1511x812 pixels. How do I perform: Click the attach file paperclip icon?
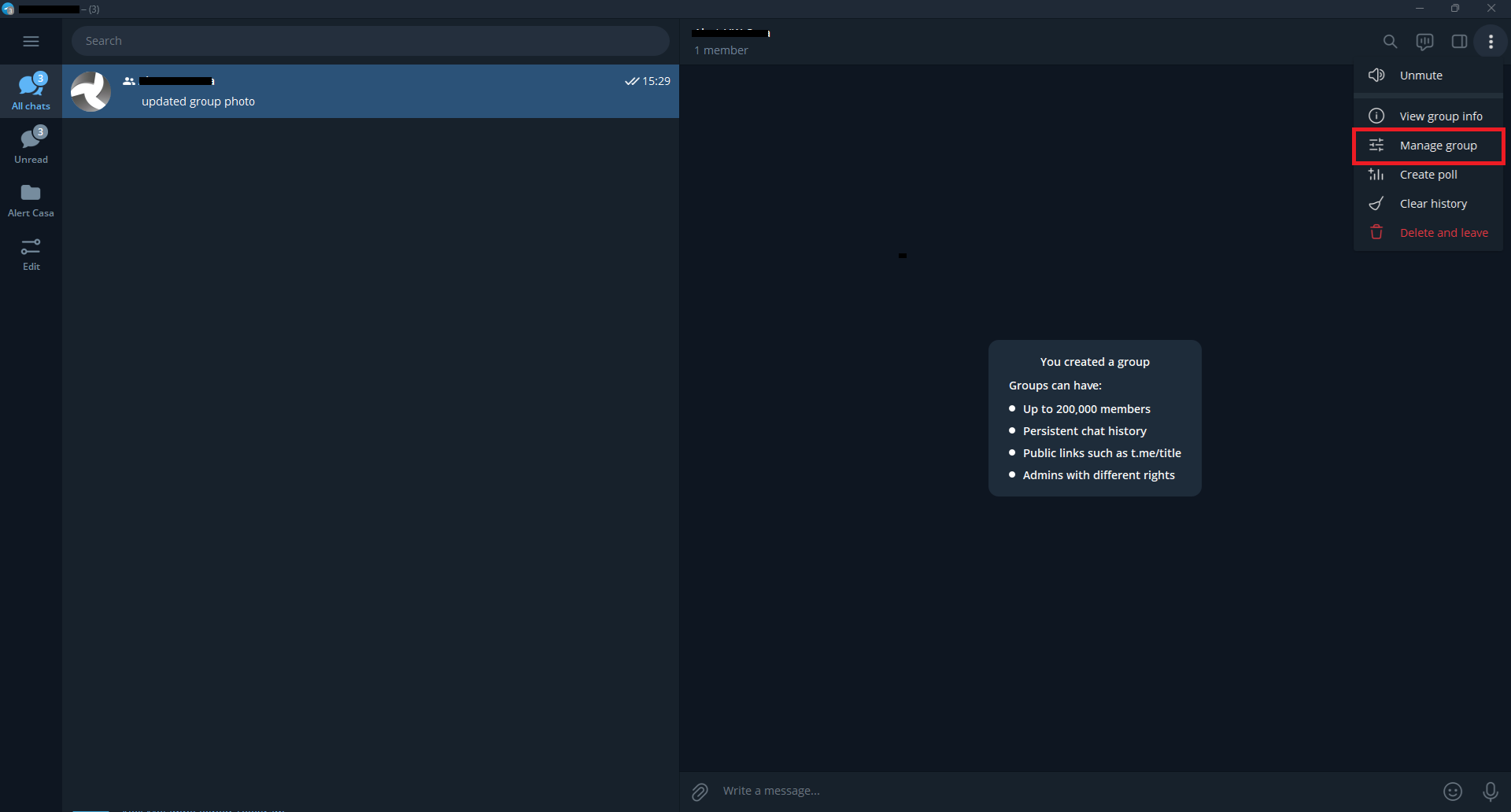[700, 792]
